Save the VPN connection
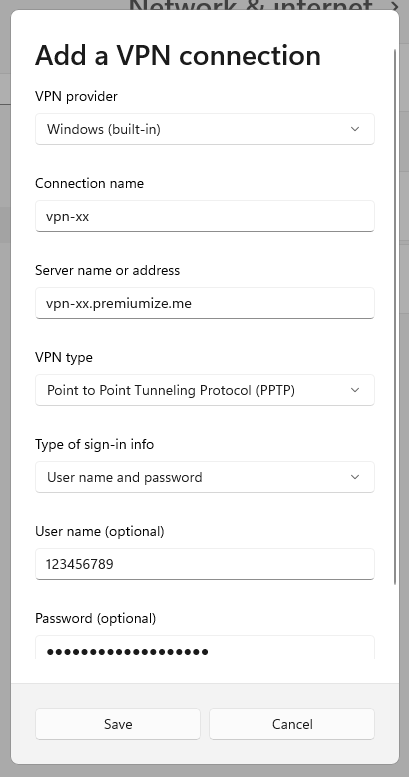 click(x=118, y=724)
